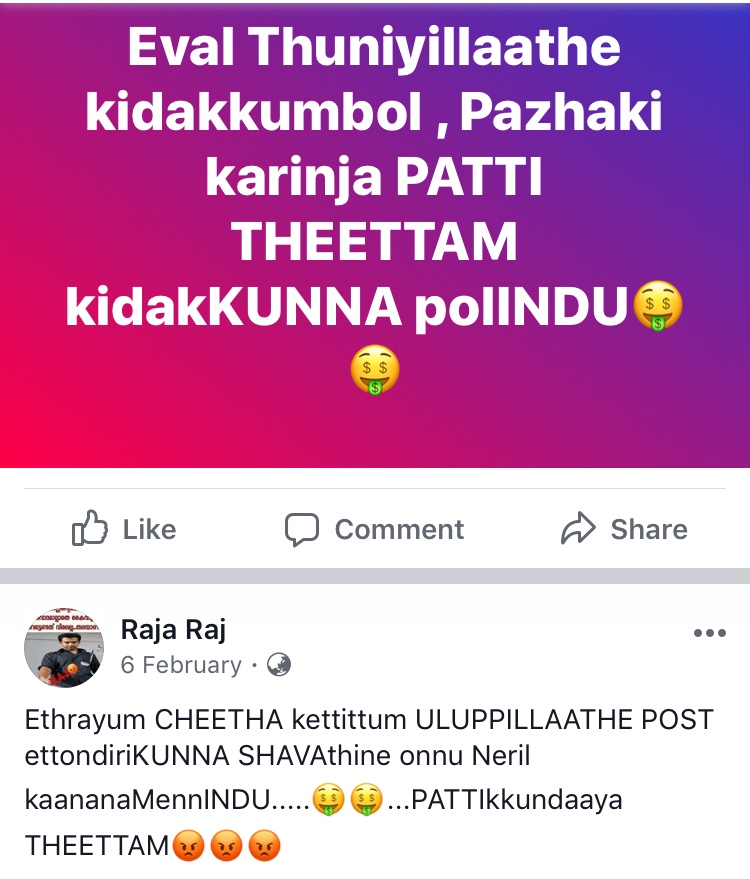Tap the Ethrayum CHEETHA post text
Screen dimensions: 750x879
coord(369,783)
